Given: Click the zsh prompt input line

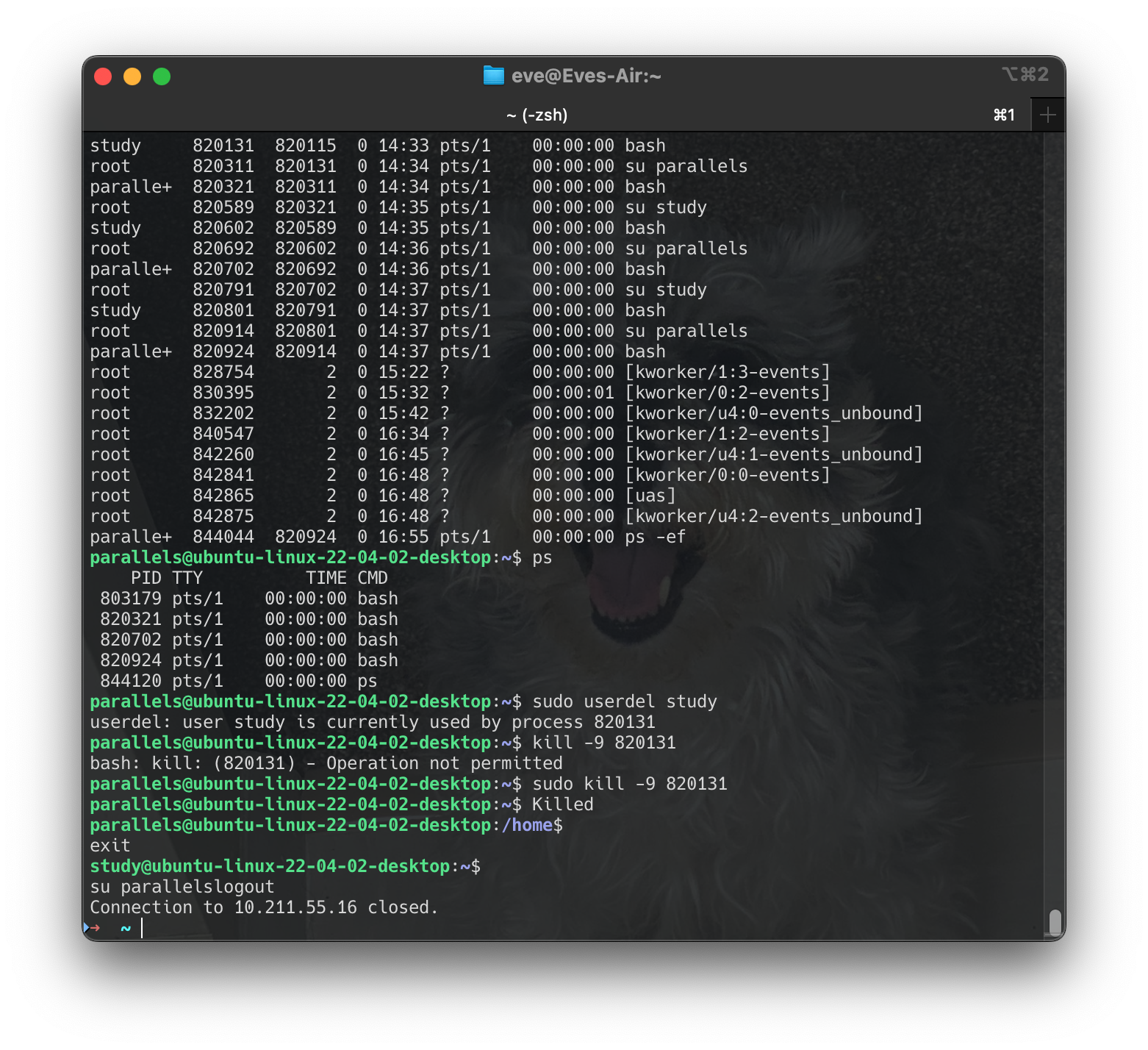Looking at the screenshot, I should pos(562,928).
